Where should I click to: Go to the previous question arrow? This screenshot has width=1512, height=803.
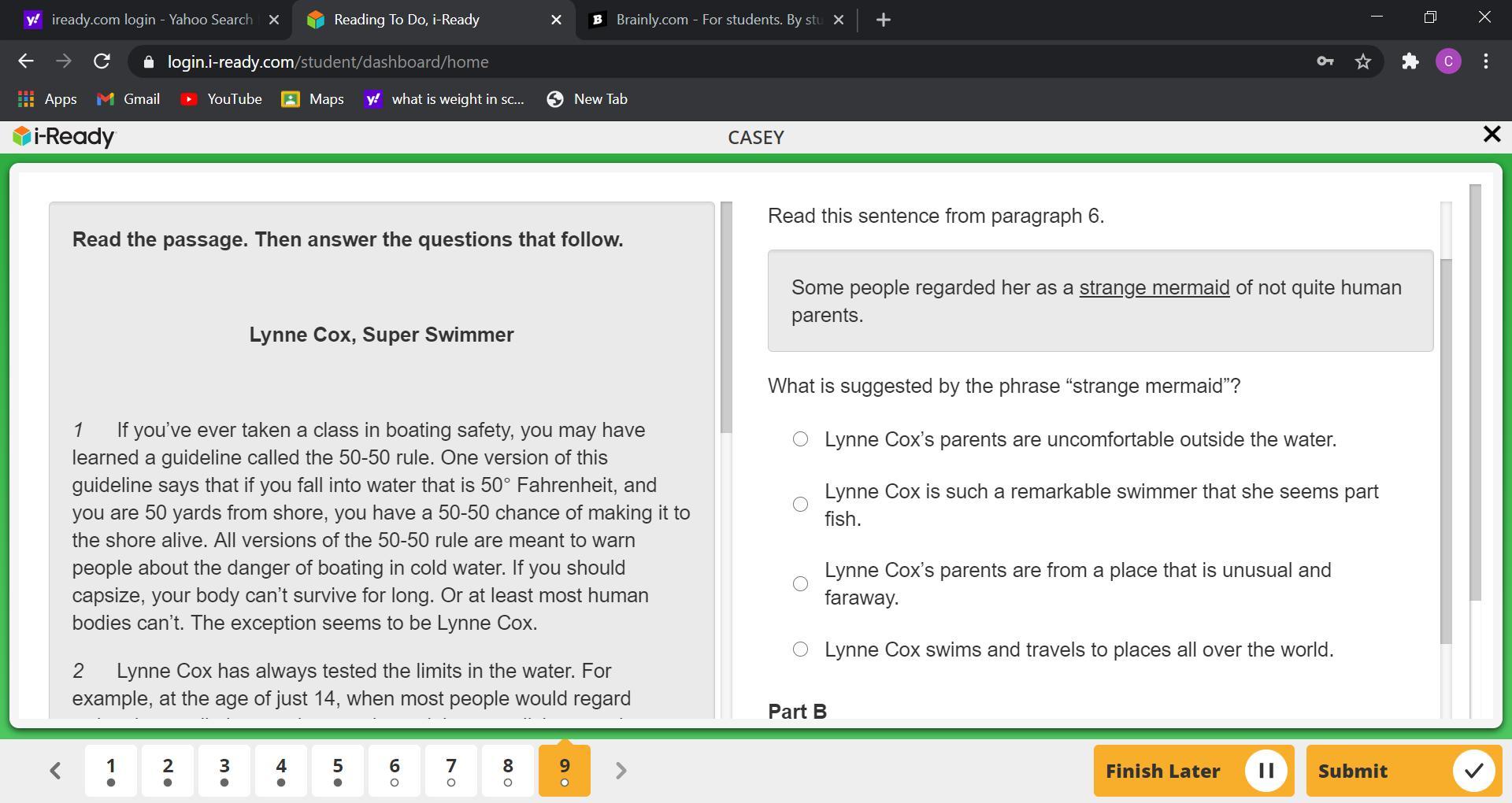[x=55, y=771]
